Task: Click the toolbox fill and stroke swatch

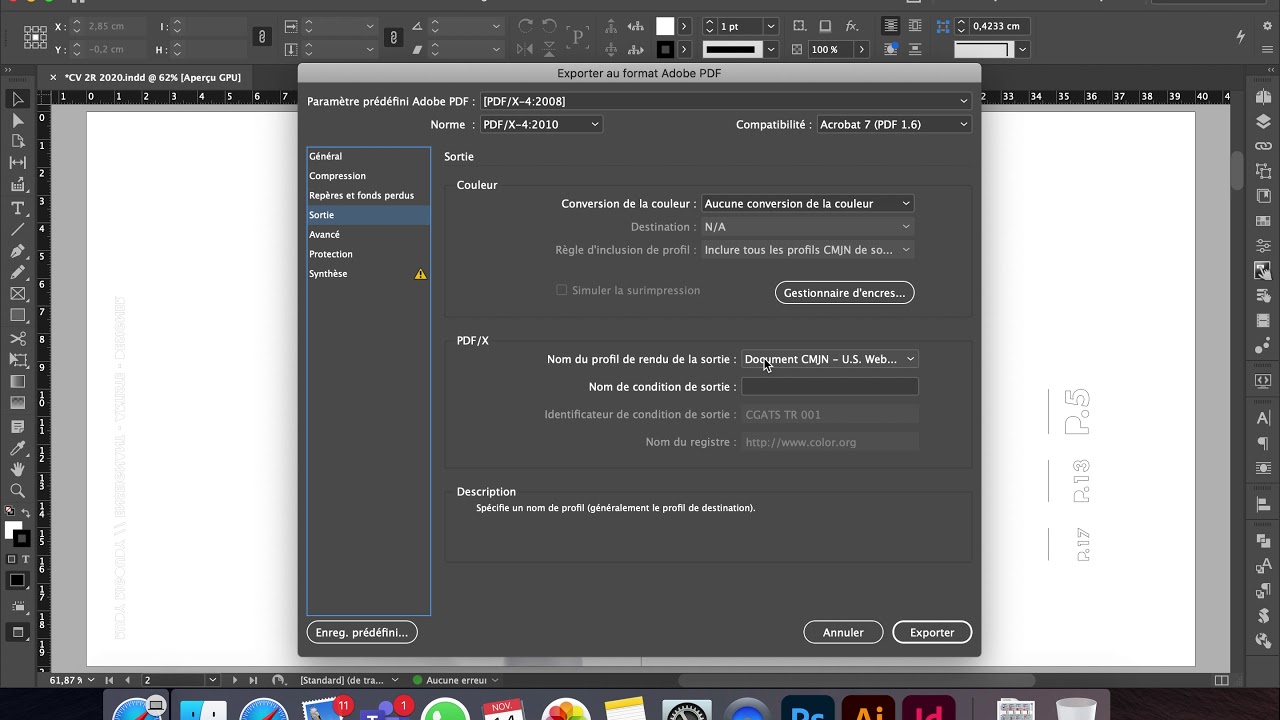Action: coord(17,534)
